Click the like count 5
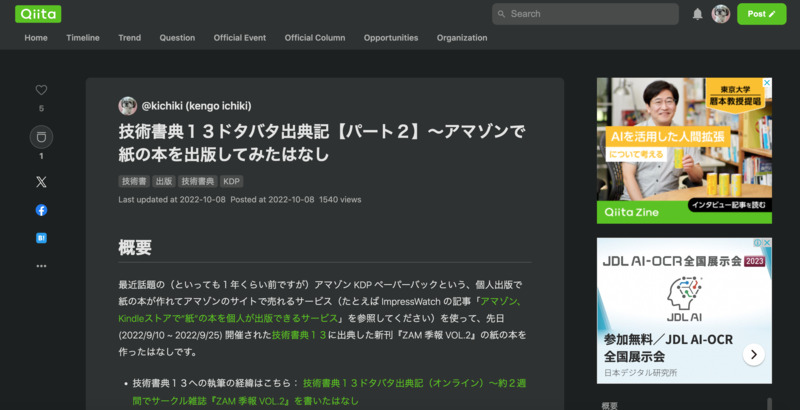Image resolution: width=800 pixels, height=410 pixels. [41, 109]
